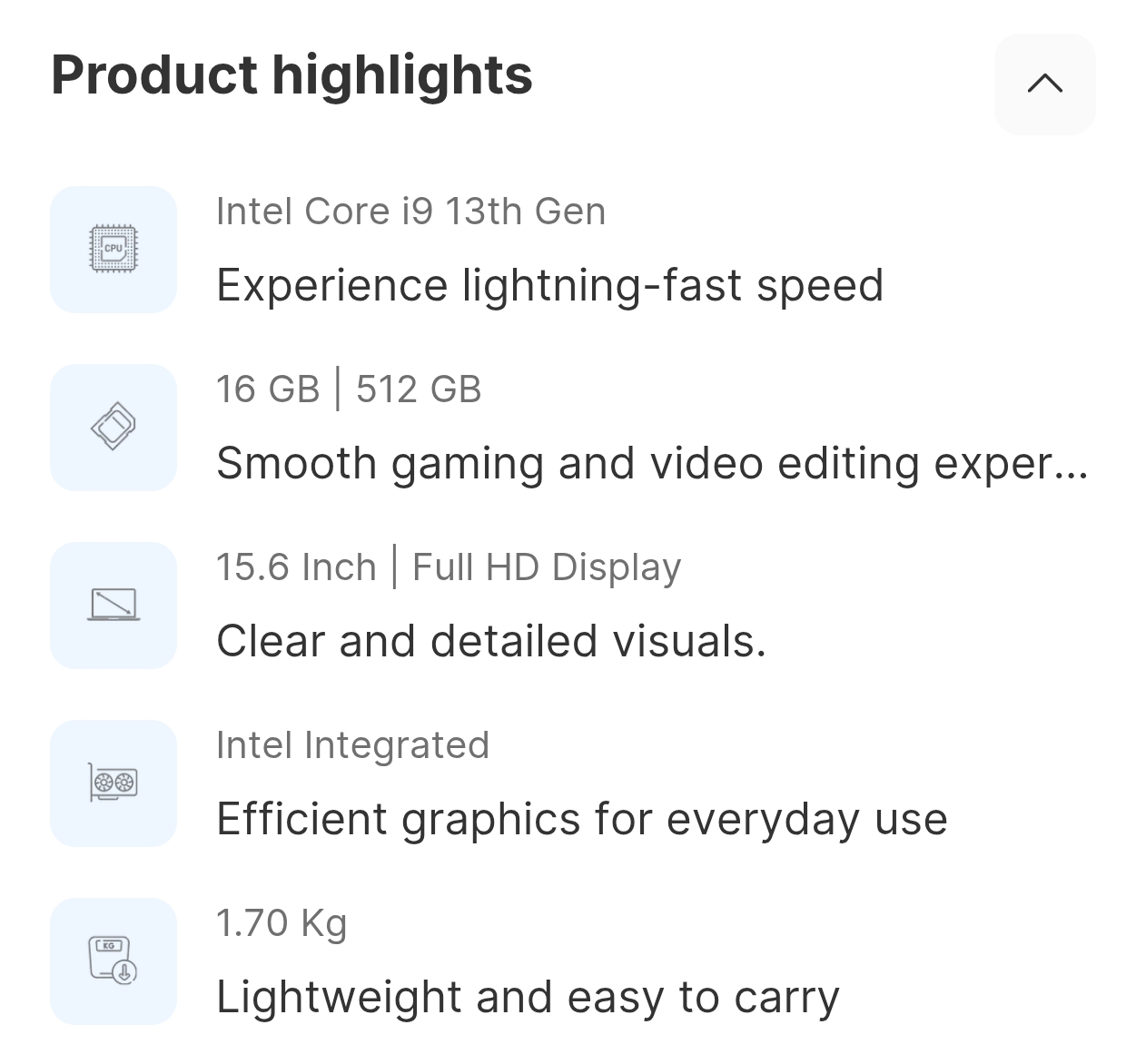
Task: Click the weight scale KG icon
Action: pyautogui.click(x=114, y=961)
